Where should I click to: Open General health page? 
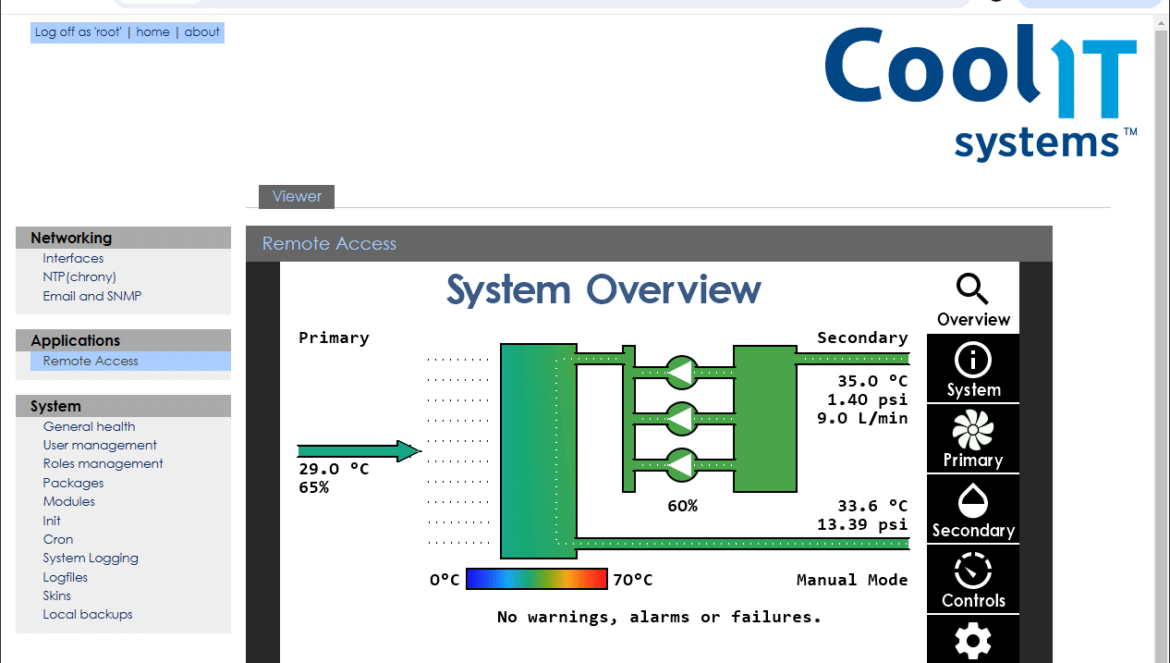click(x=89, y=427)
